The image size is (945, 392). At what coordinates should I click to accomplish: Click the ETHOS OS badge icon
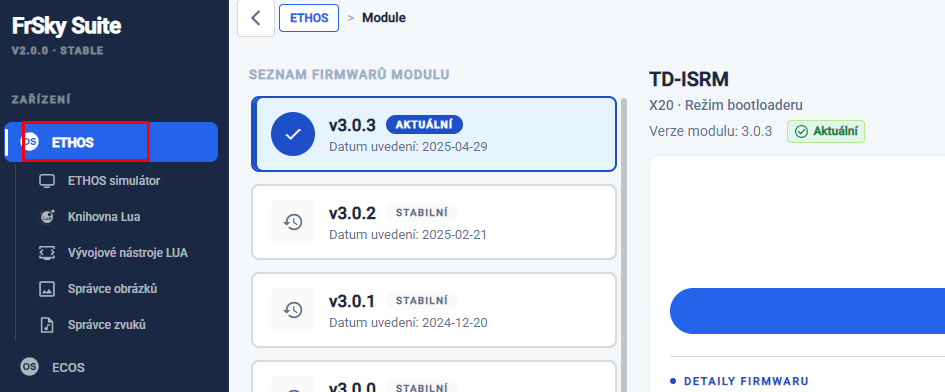point(29,142)
